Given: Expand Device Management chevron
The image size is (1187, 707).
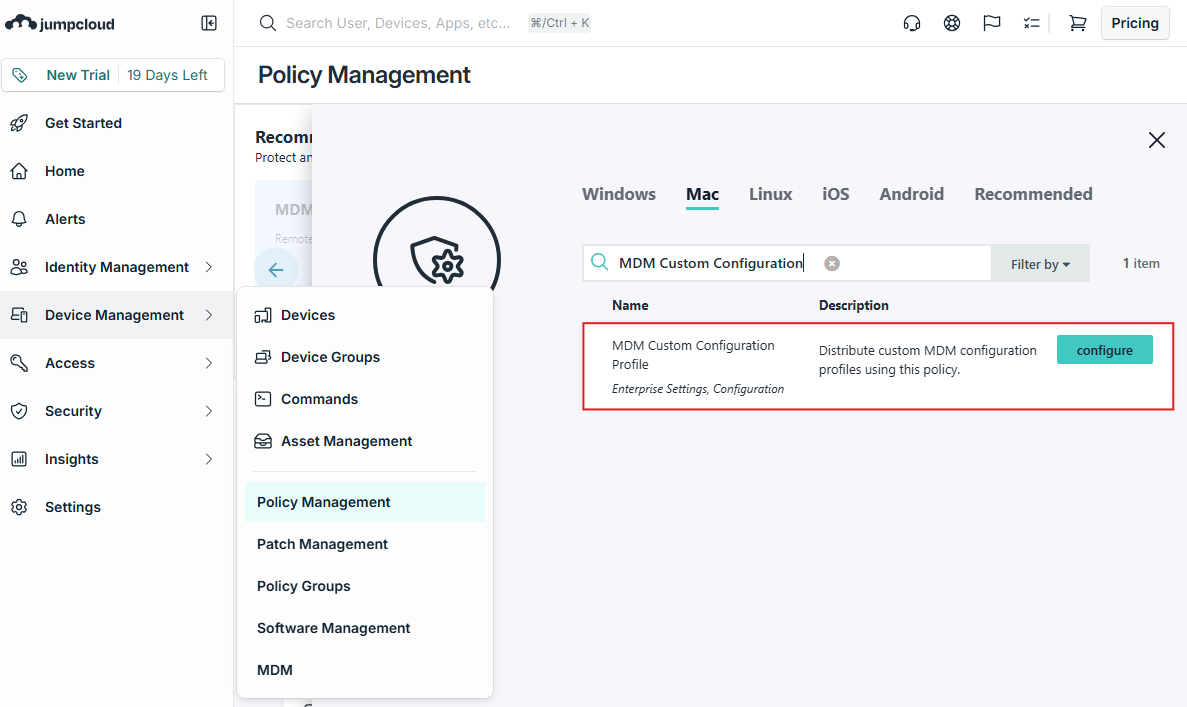Looking at the screenshot, I should point(209,315).
